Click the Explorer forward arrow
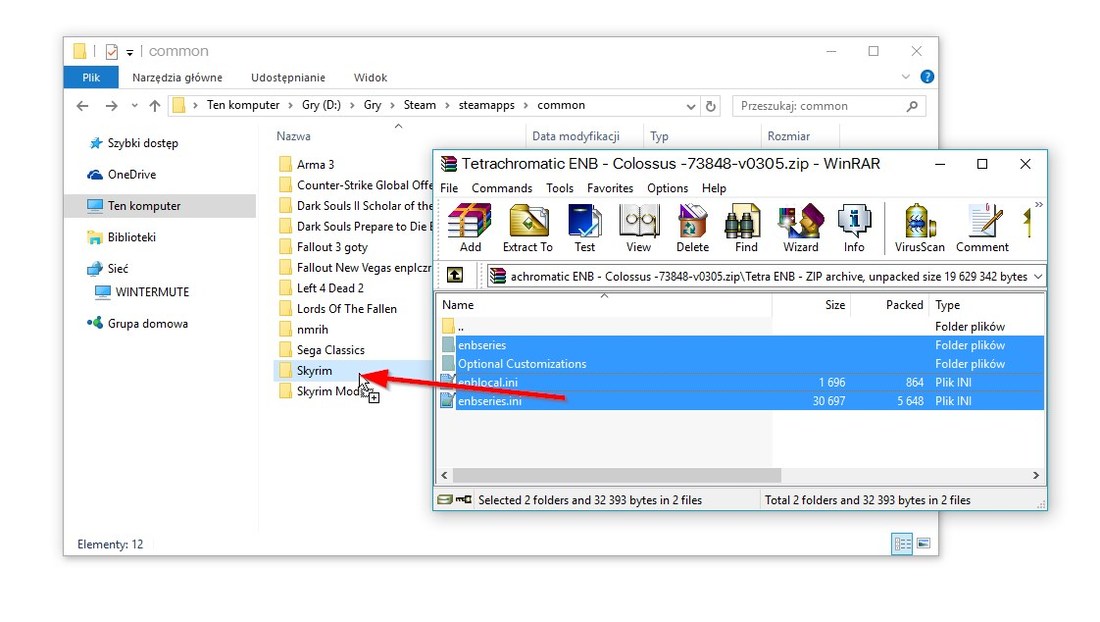 point(111,106)
